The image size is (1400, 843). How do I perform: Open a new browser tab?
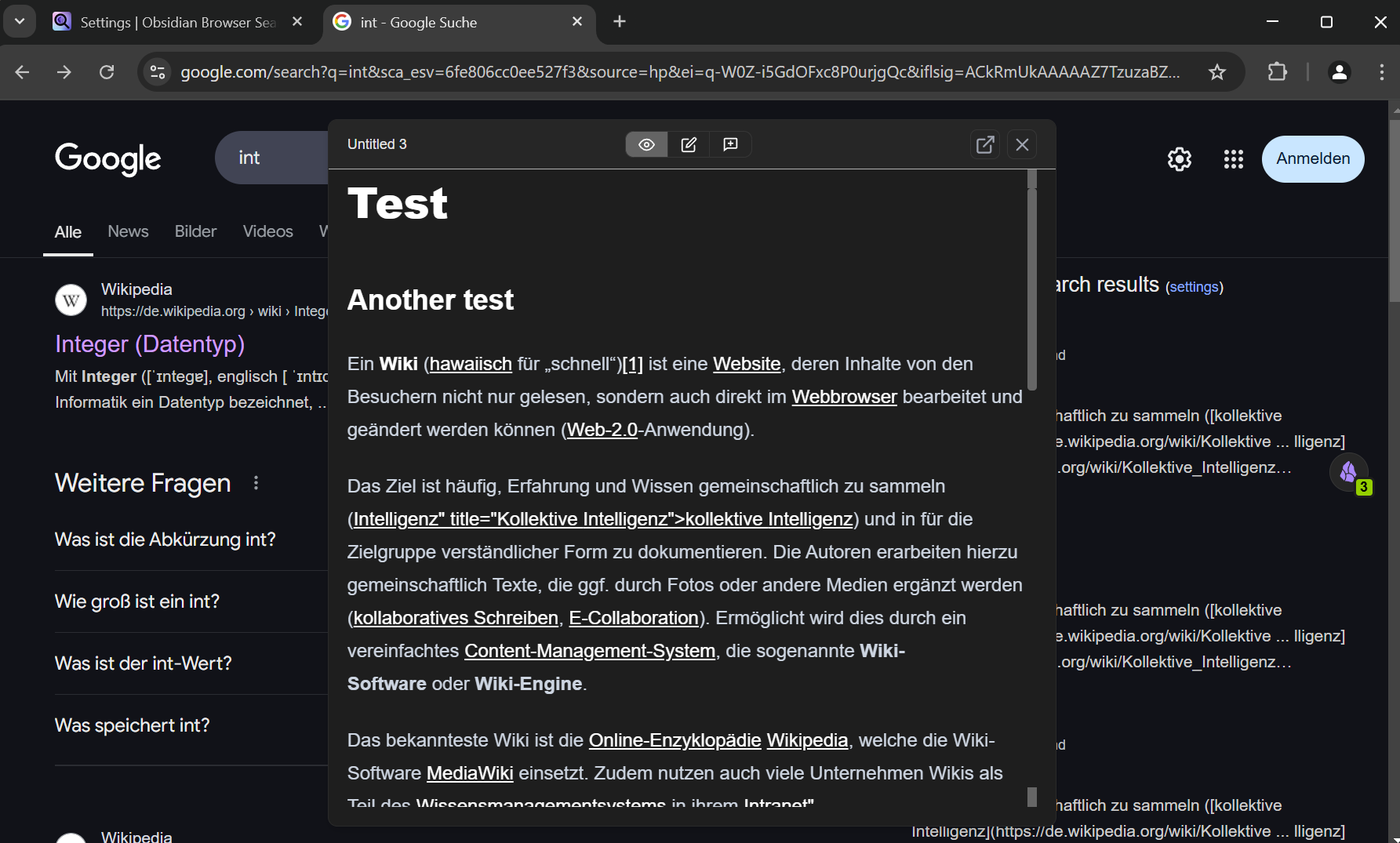620,22
